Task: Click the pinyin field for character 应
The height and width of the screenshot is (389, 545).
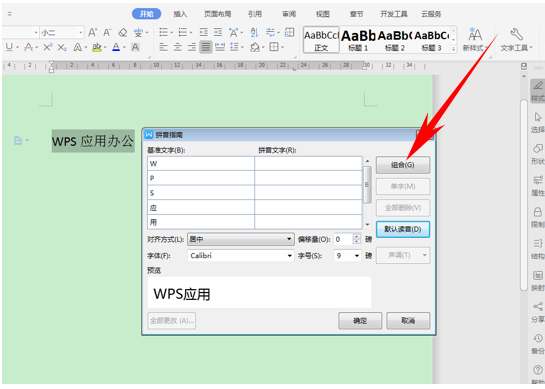Action: [308, 208]
